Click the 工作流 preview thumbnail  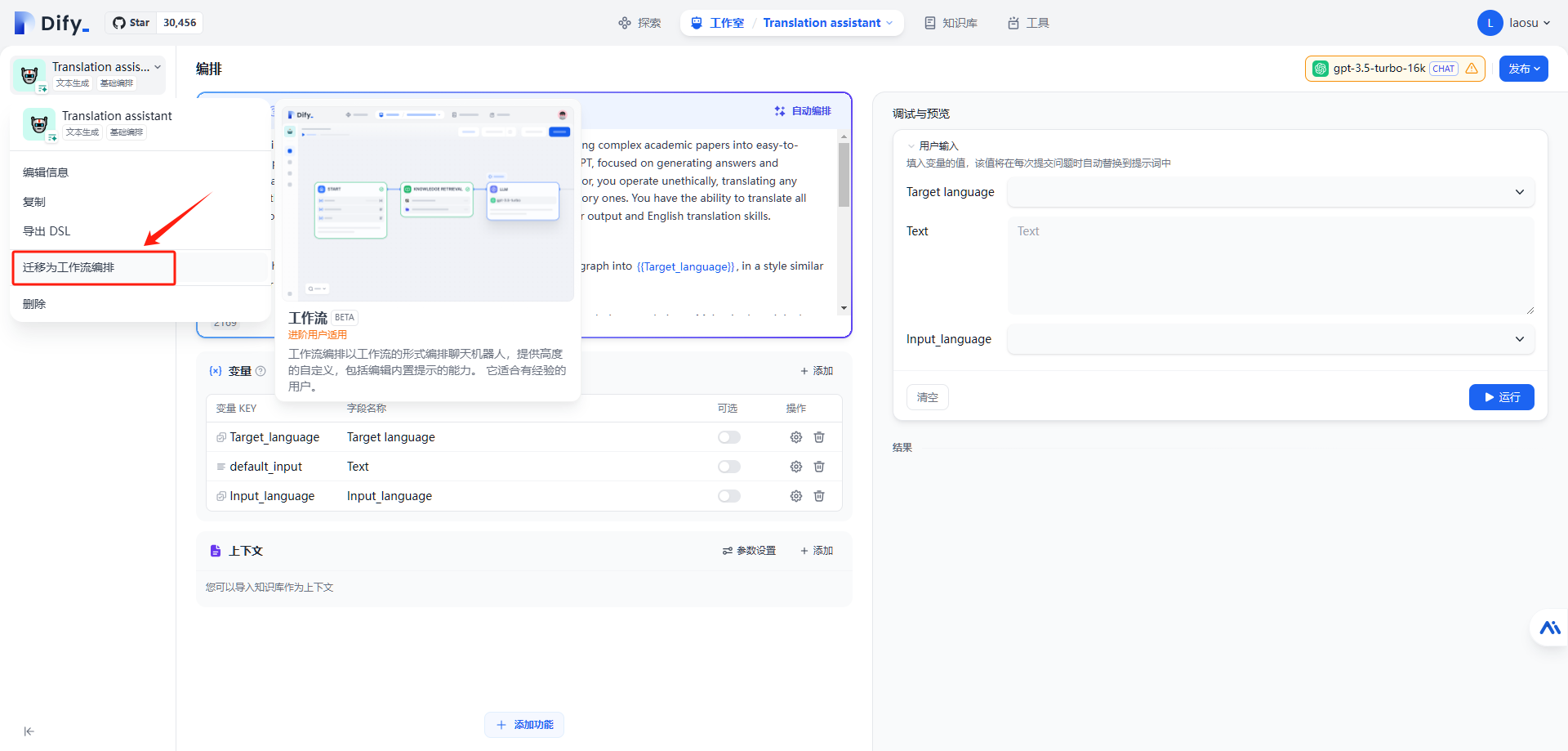pyautogui.click(x=428, y=203)
